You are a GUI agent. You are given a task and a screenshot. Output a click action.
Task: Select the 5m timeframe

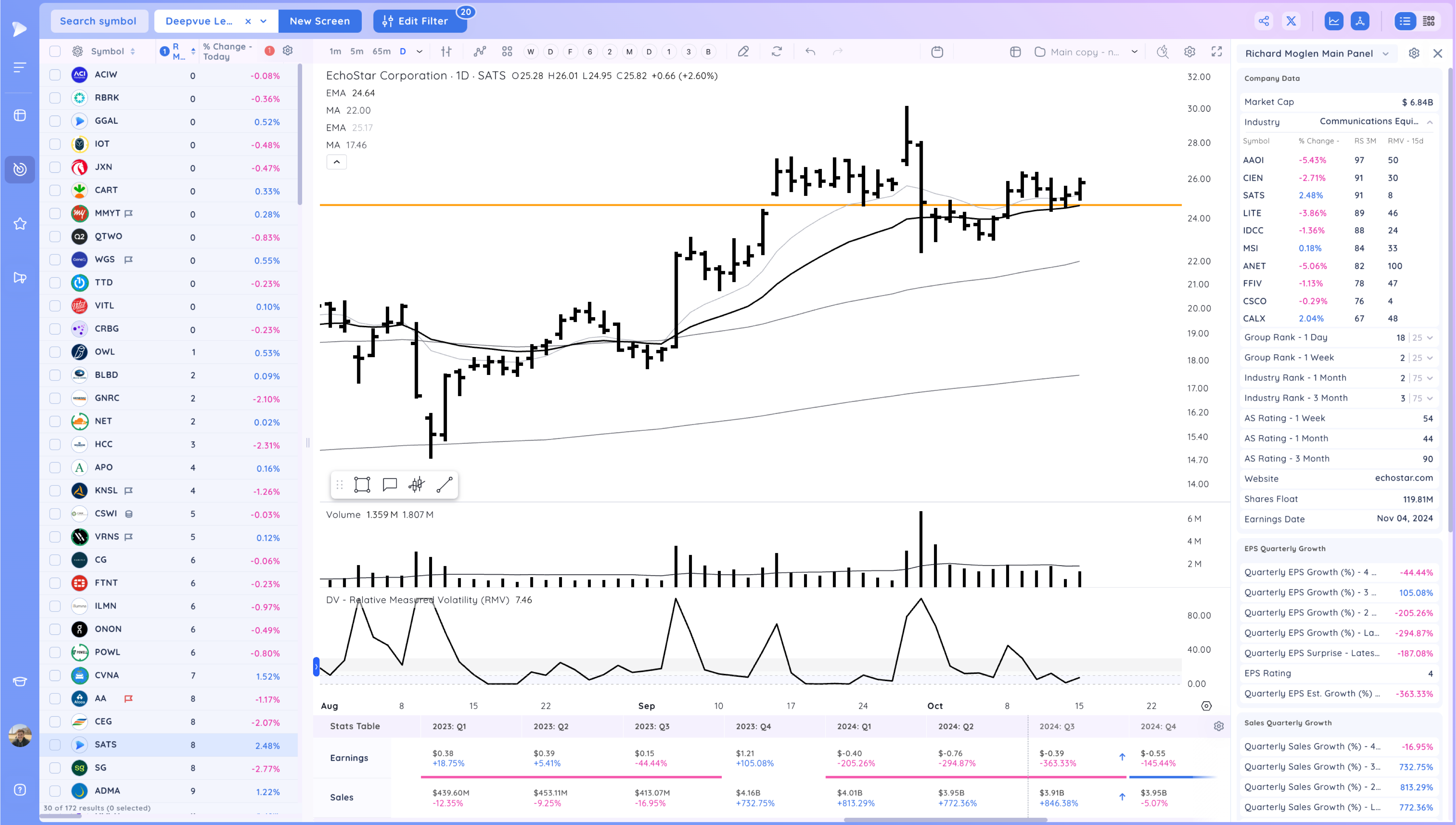(x=356, y=52)
